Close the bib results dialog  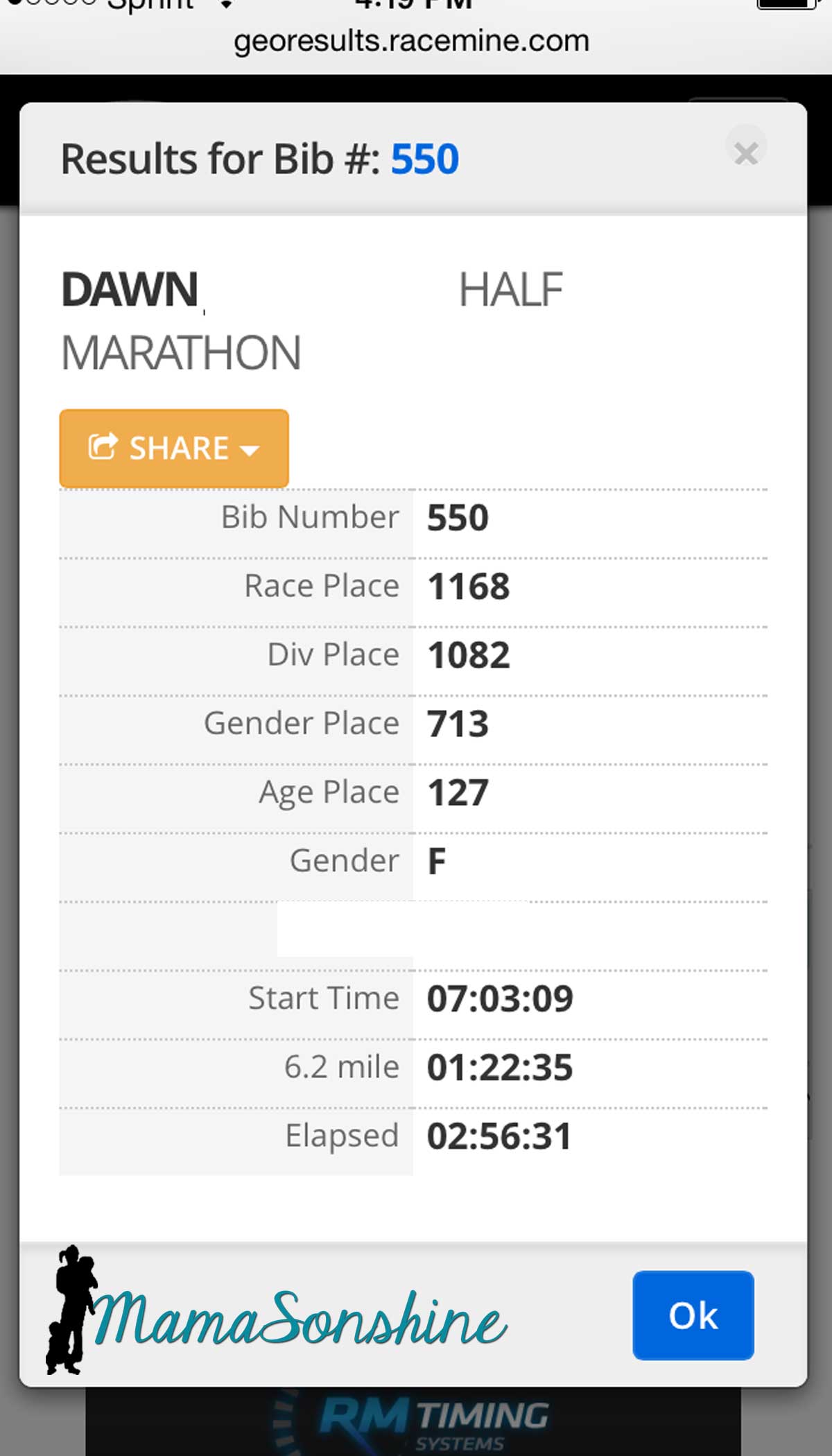coord(746,153)
